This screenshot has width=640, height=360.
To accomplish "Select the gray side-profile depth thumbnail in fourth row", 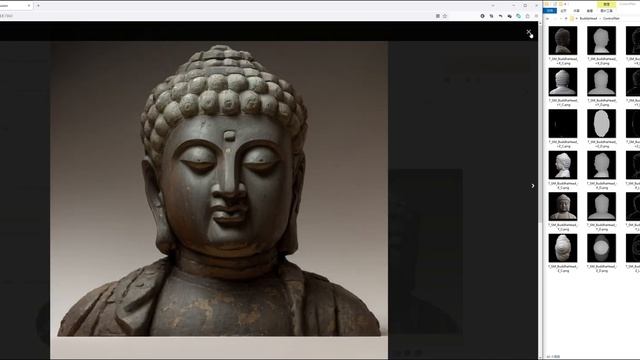I will click(601, 165).
